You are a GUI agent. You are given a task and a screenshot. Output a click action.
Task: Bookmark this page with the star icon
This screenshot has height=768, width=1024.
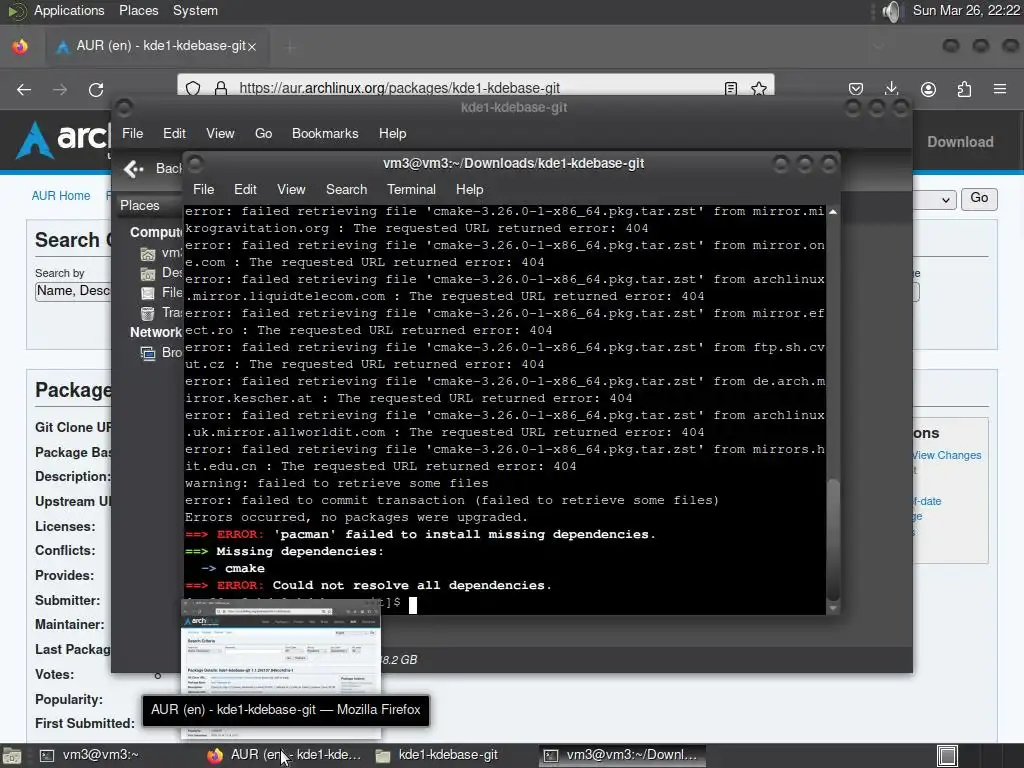[758, 88]
